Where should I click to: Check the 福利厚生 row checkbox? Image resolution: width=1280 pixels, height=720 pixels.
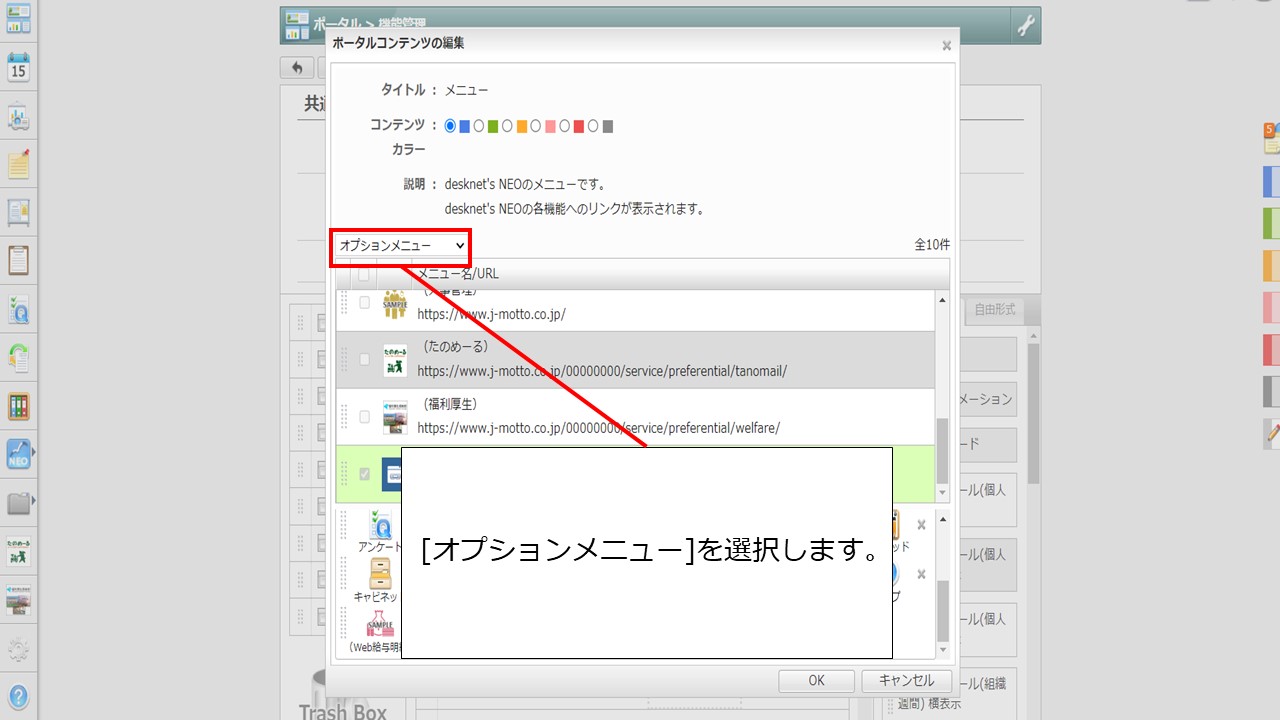point(364,416)
